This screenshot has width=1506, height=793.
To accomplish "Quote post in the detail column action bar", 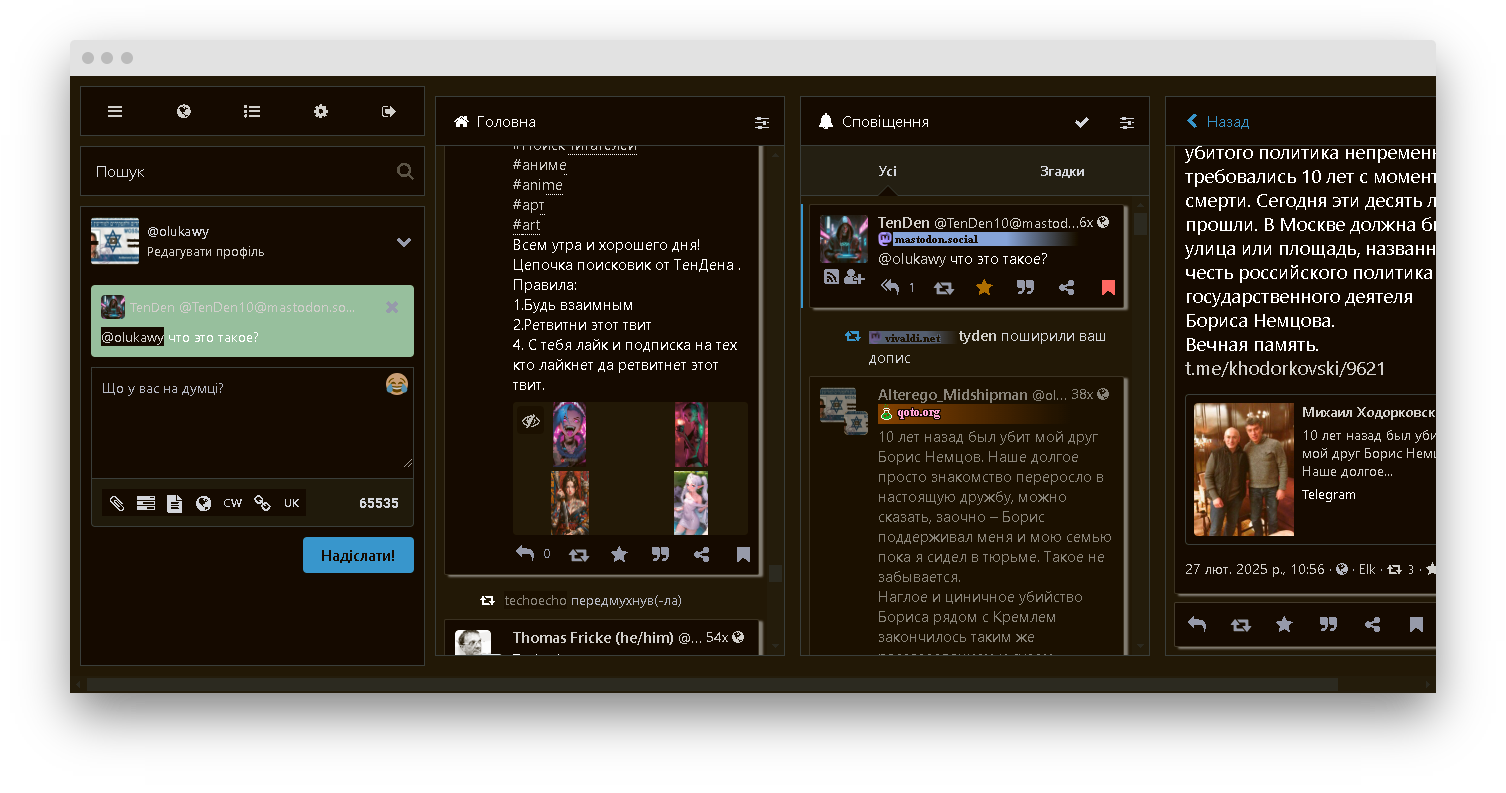I will [x=1328, y=624].
